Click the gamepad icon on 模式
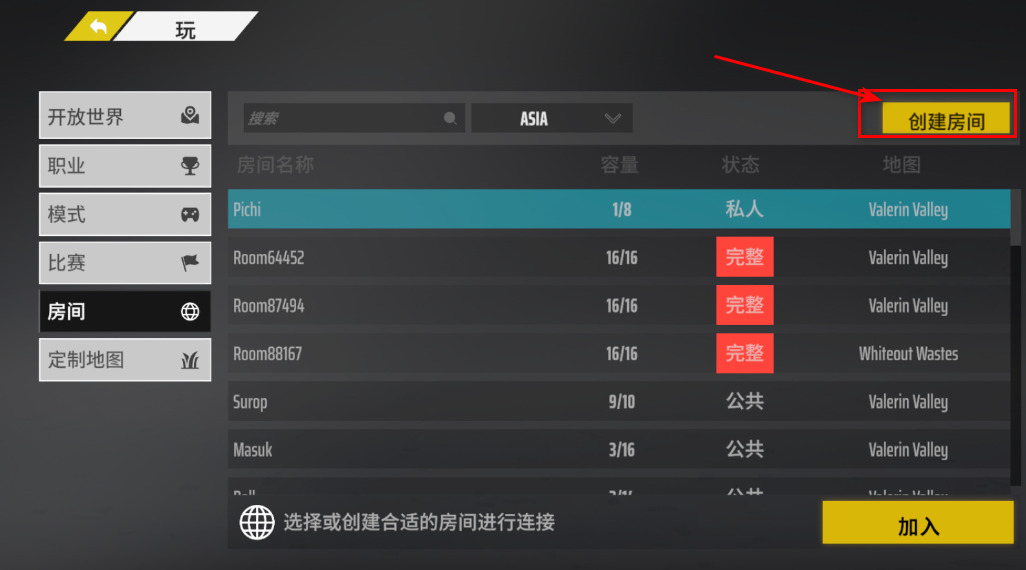Image resolution: width=1026 pixels, height=570 pixels. coord(190,215)
